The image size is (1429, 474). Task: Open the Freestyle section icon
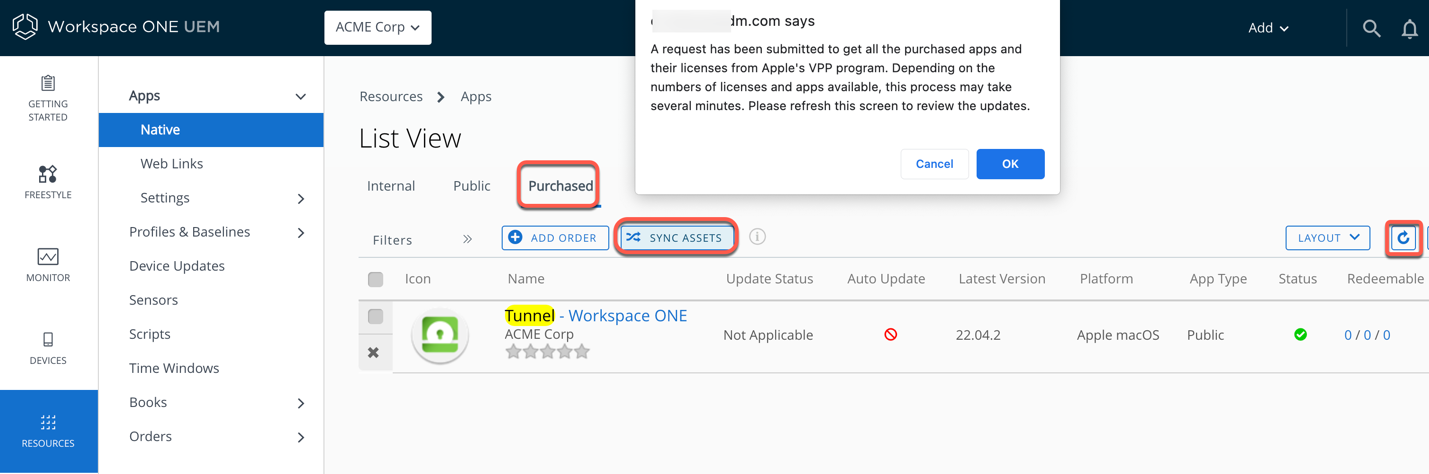pyautogui.click(x=48, y=182)
